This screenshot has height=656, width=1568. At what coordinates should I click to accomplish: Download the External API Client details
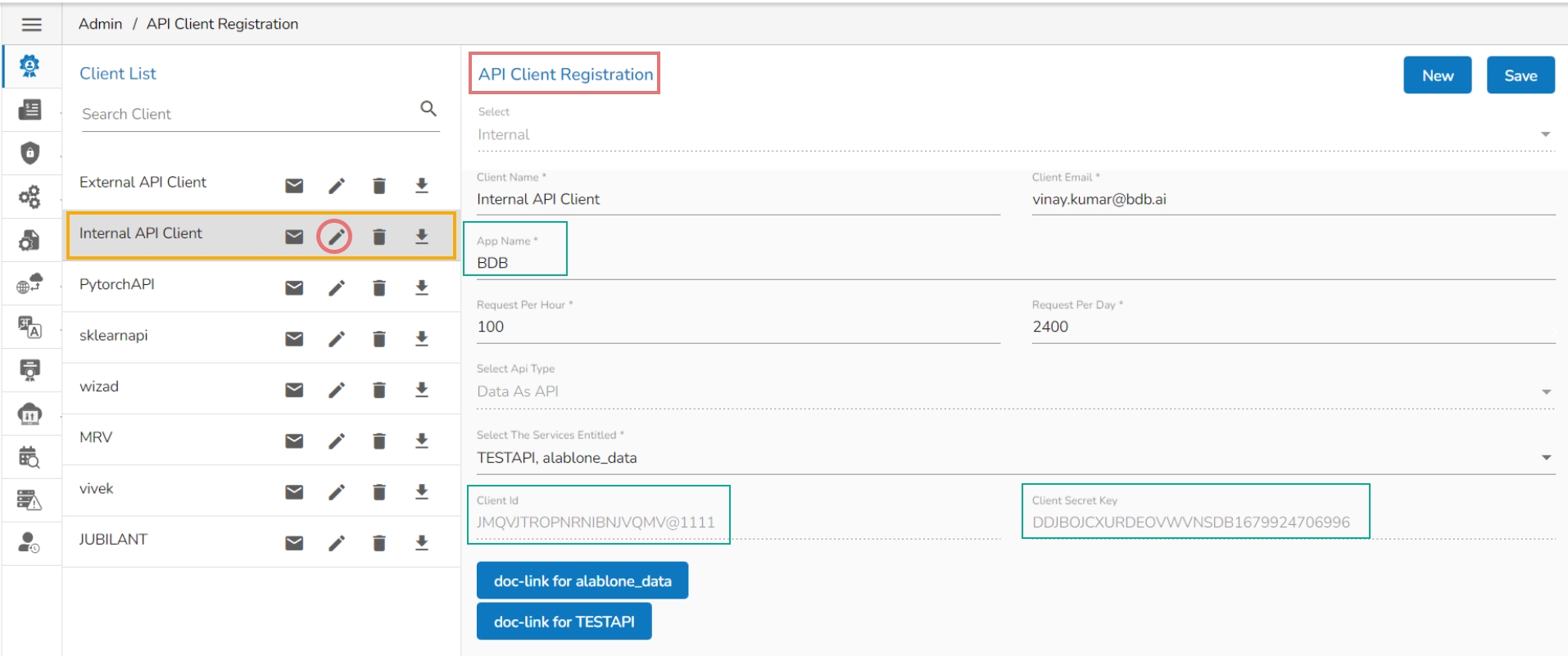422,186
